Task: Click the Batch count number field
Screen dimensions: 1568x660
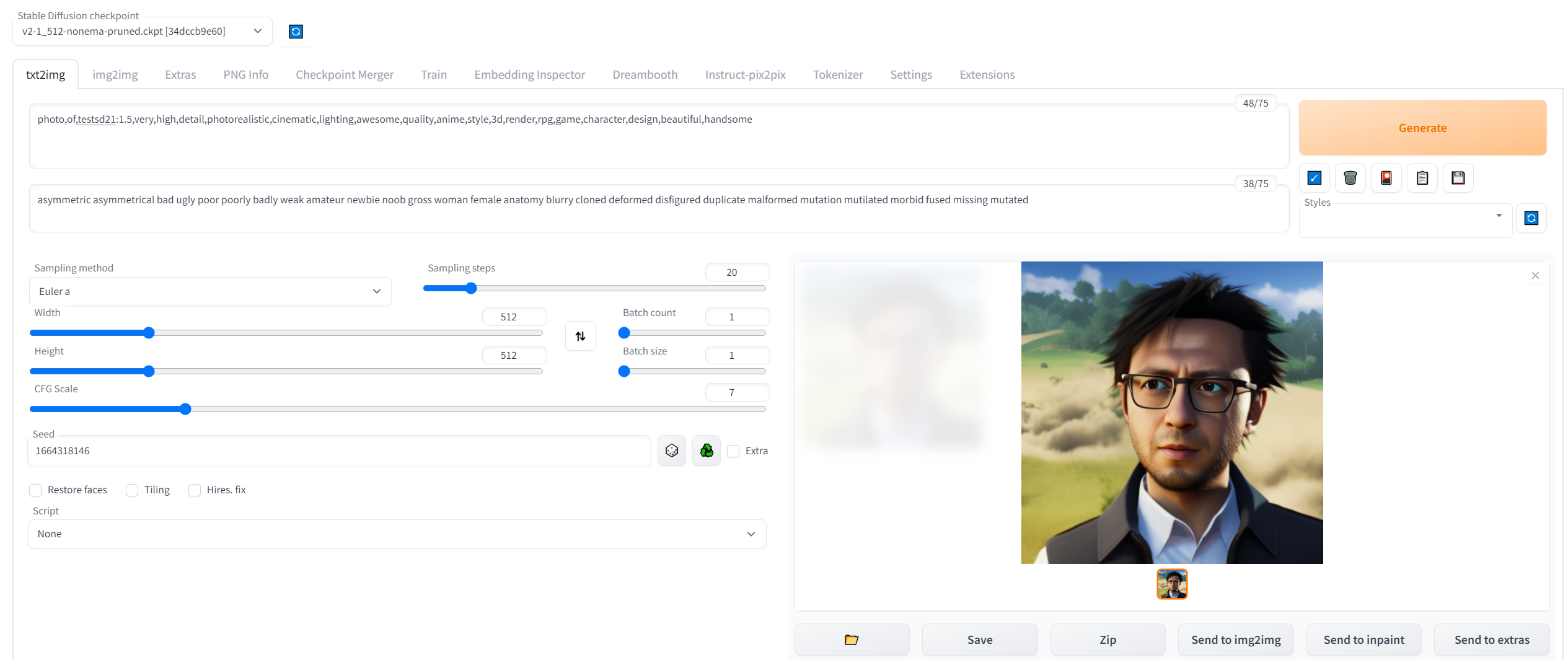Action: coord(737,317)
